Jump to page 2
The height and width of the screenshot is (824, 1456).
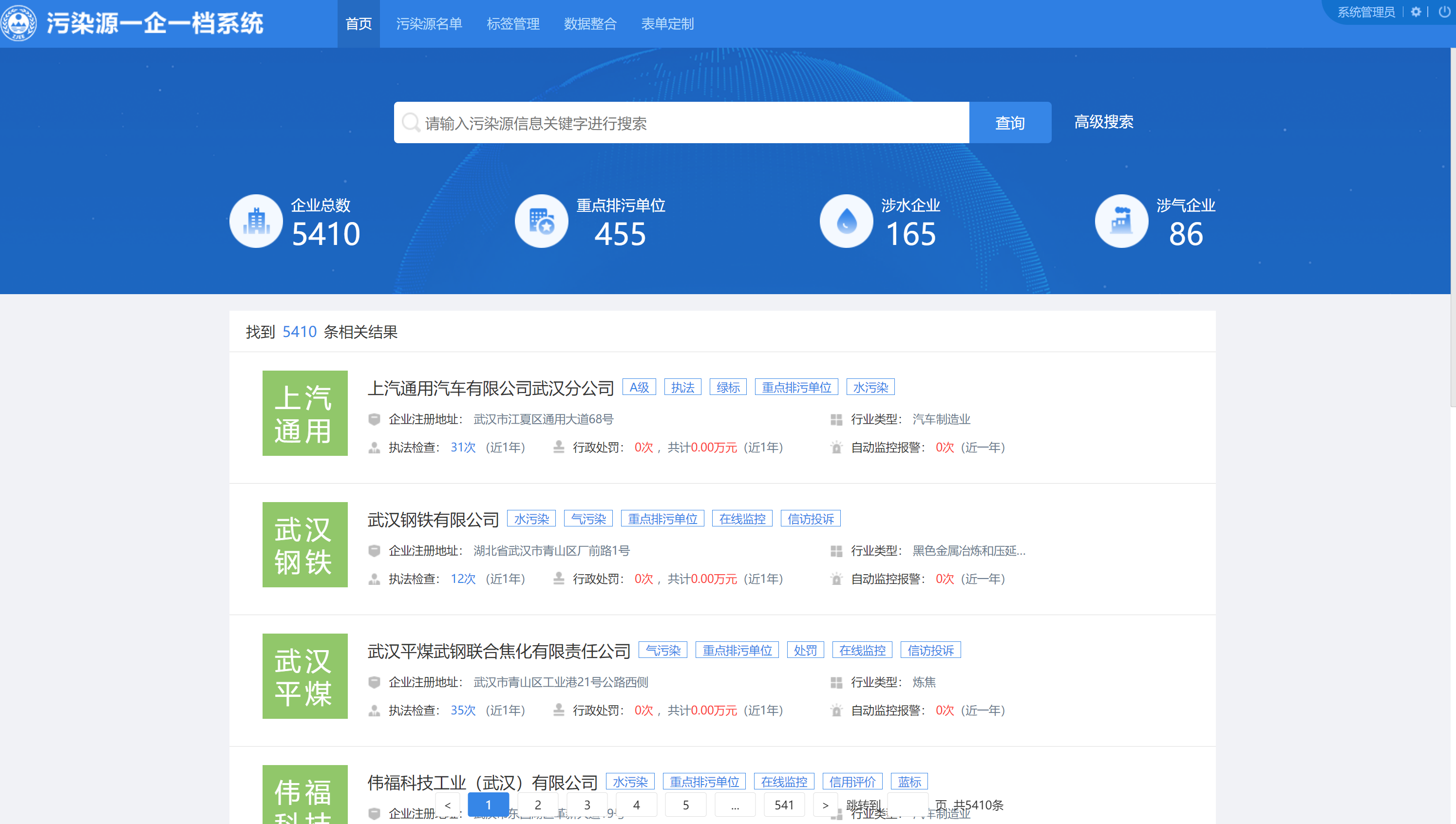[x=538, y=805]
